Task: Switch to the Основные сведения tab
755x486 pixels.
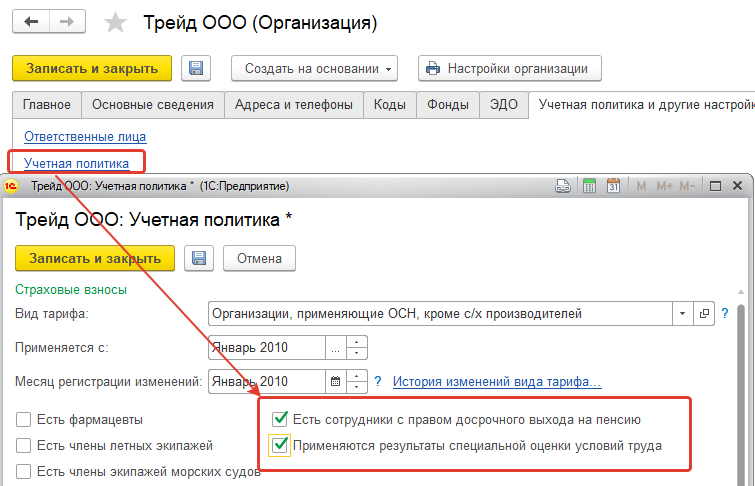Action: pyautogui.click(x=153, y=105)
